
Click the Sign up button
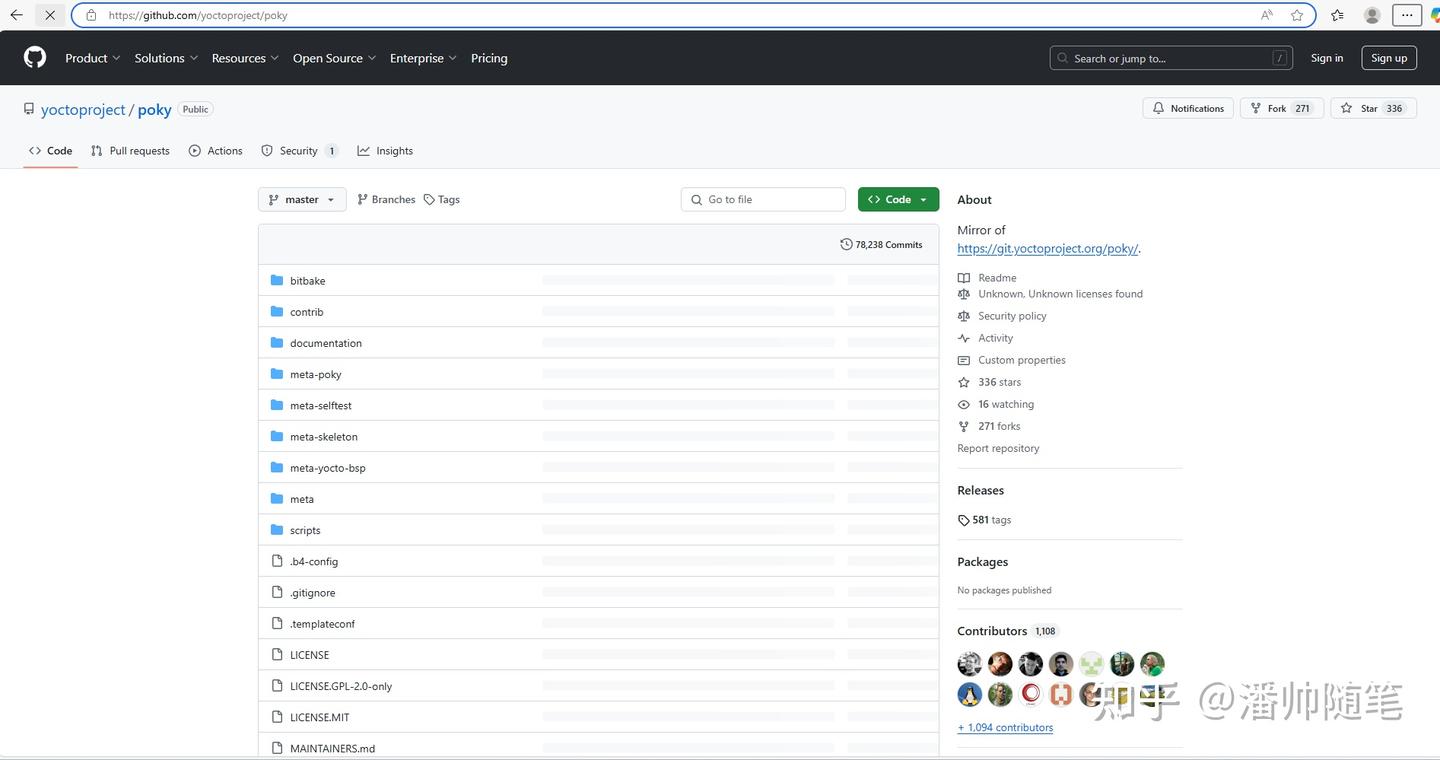point(1389,58)
